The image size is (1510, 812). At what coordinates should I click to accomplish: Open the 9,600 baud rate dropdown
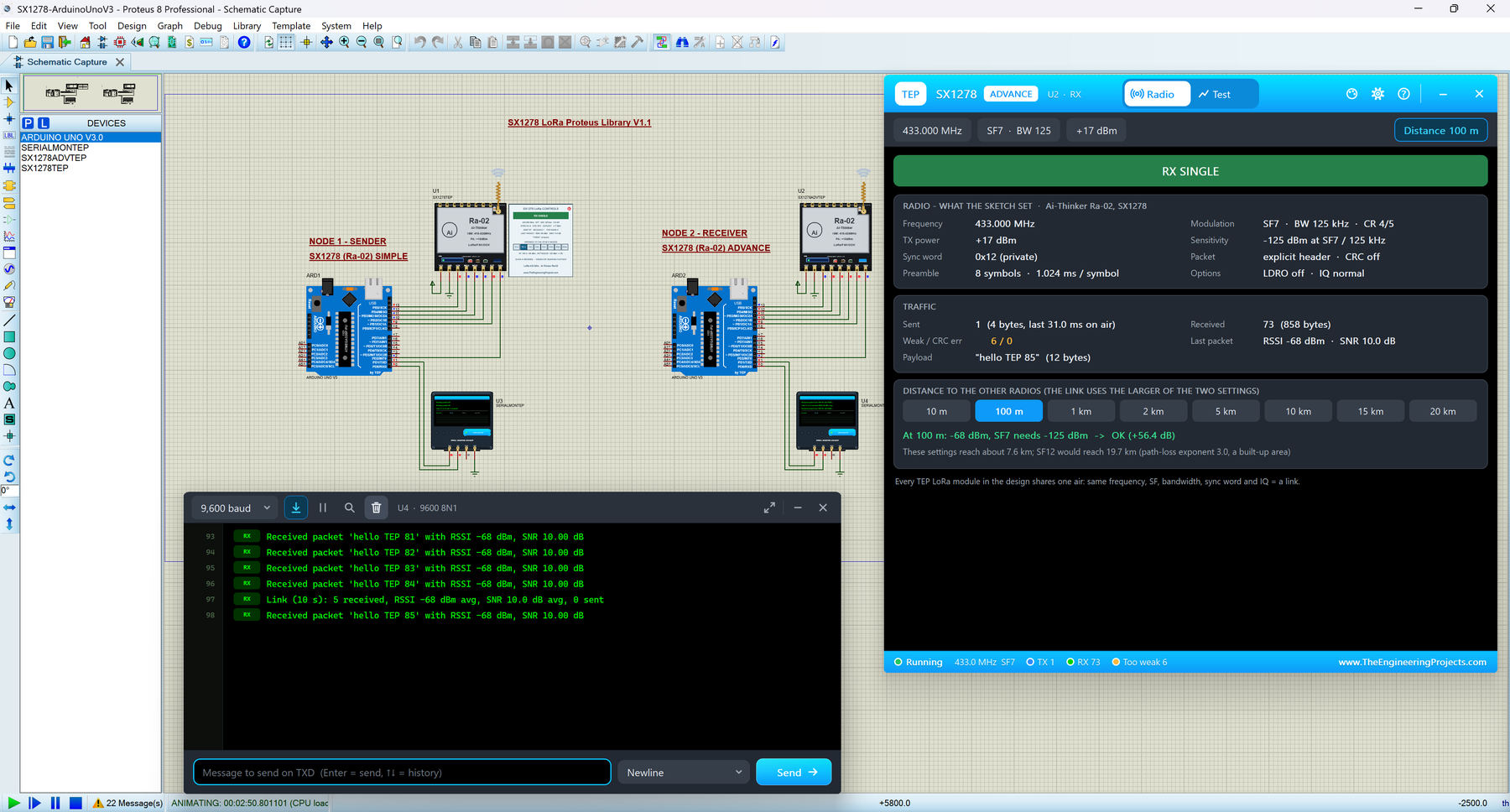pyautogui.click(x=235, y=507)
